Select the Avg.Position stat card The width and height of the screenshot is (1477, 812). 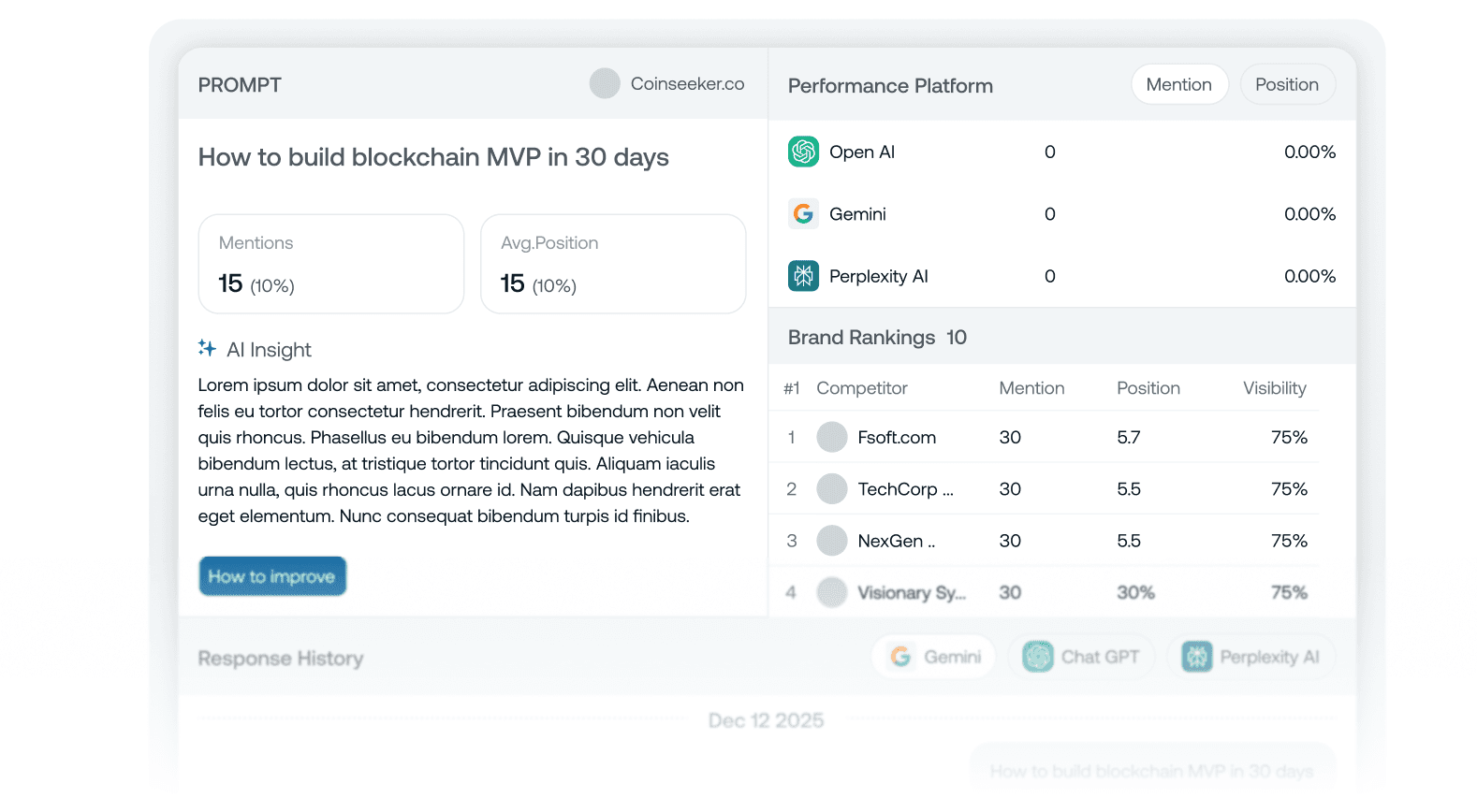[x=613, y=264]
